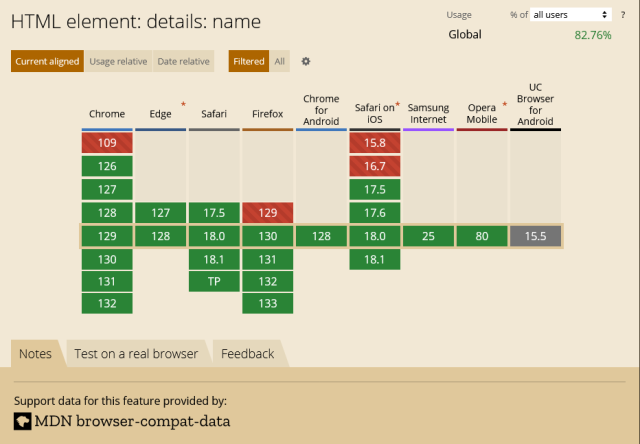The width and height of the screenshot is (640, 444).
Task: Click the Chrome column header
Action: (x=107, y=114)
